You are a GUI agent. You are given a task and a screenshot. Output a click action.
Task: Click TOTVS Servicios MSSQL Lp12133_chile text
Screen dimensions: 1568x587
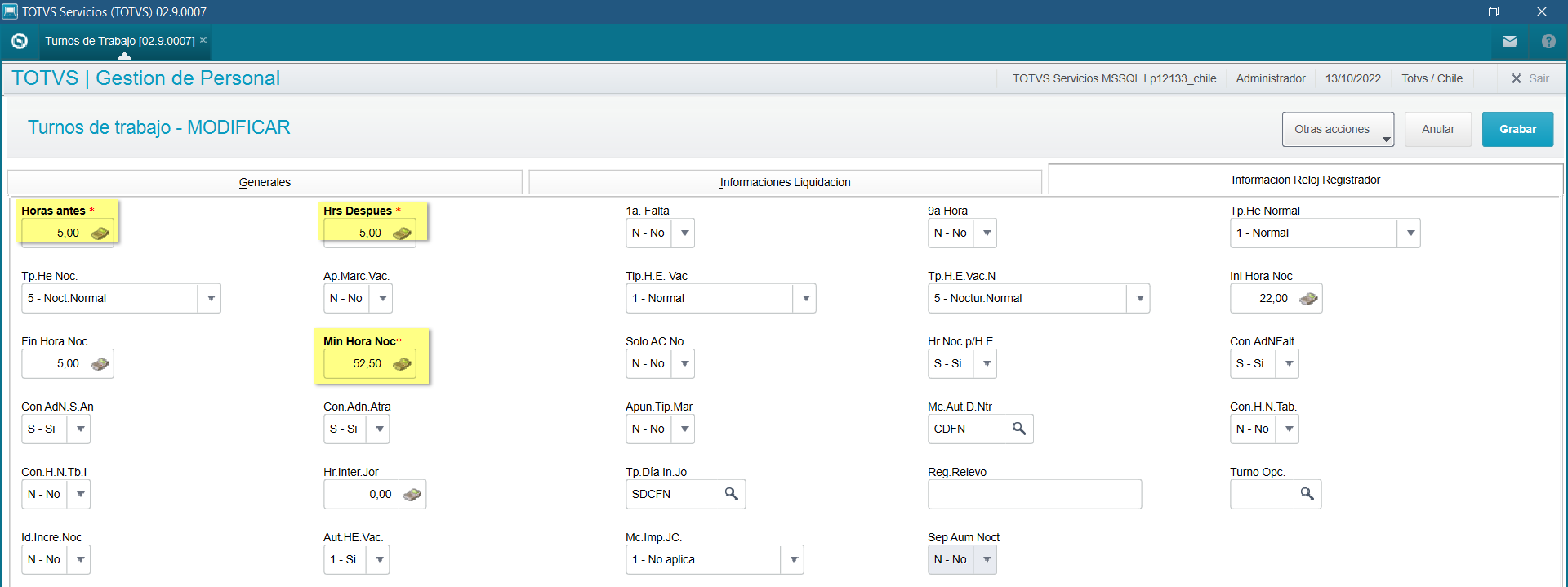point(1114,78)
